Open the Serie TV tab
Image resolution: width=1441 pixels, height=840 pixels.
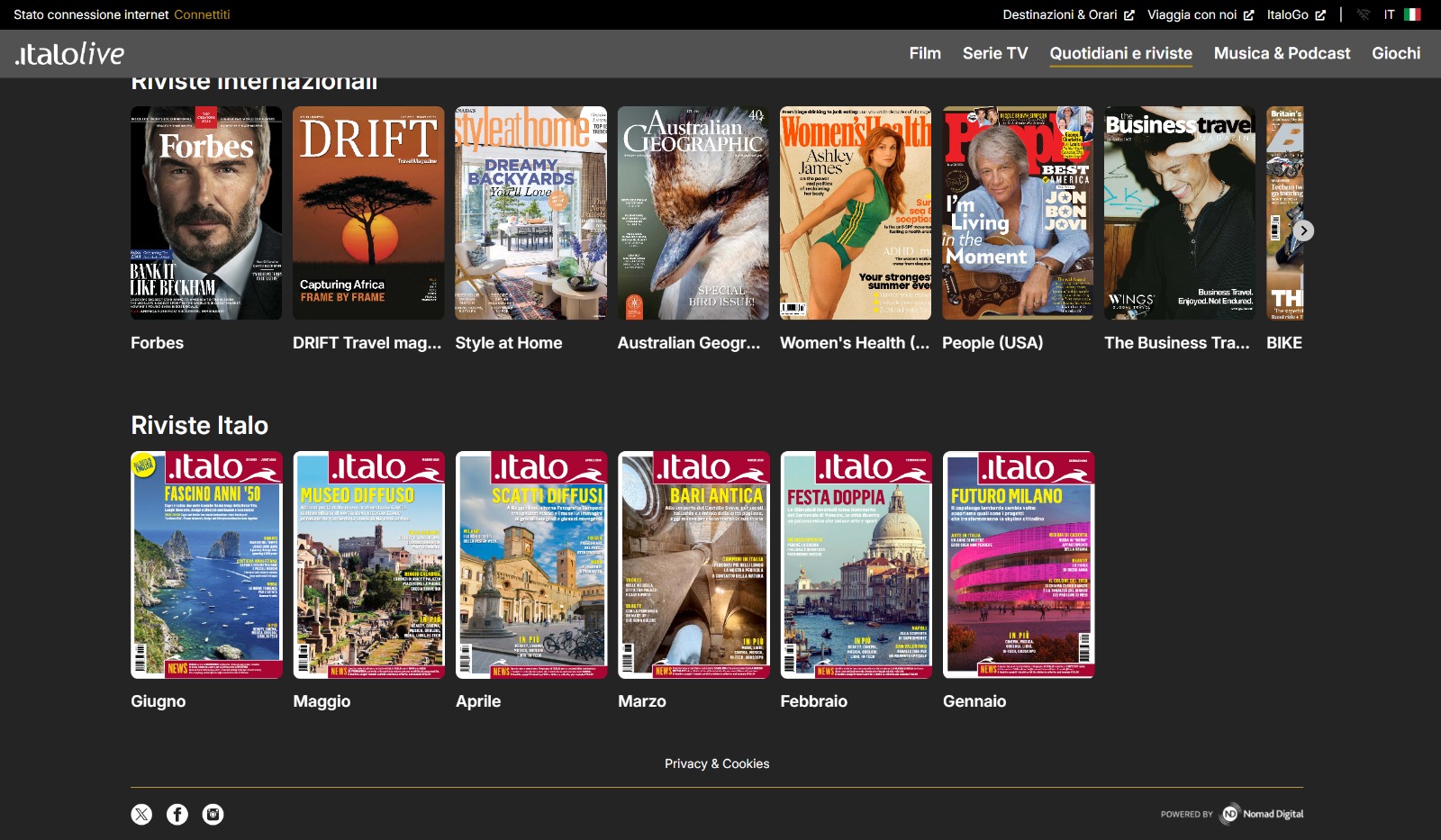995,53
